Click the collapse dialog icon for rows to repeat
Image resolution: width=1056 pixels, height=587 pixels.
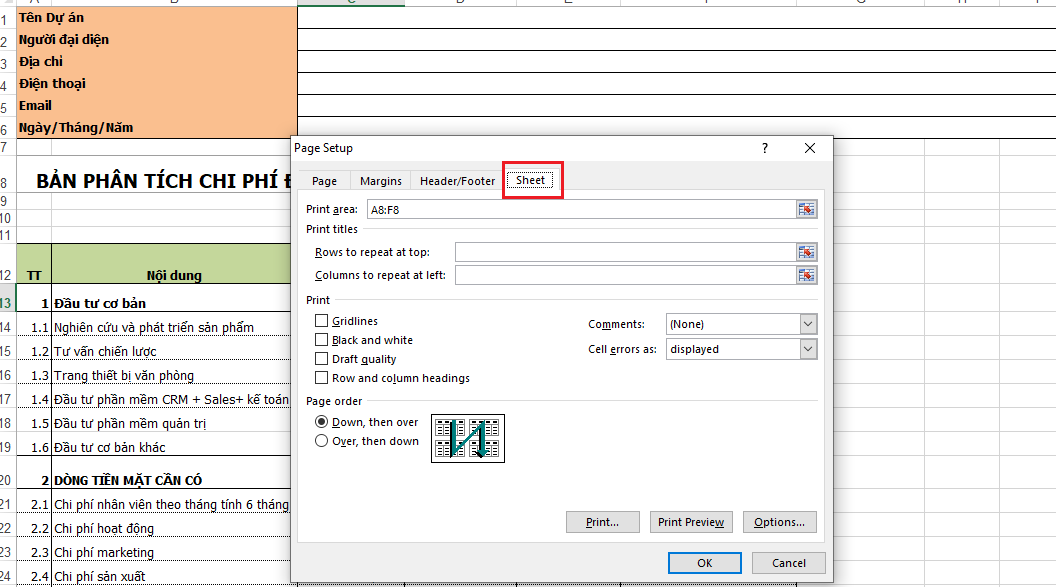[806, 251]
